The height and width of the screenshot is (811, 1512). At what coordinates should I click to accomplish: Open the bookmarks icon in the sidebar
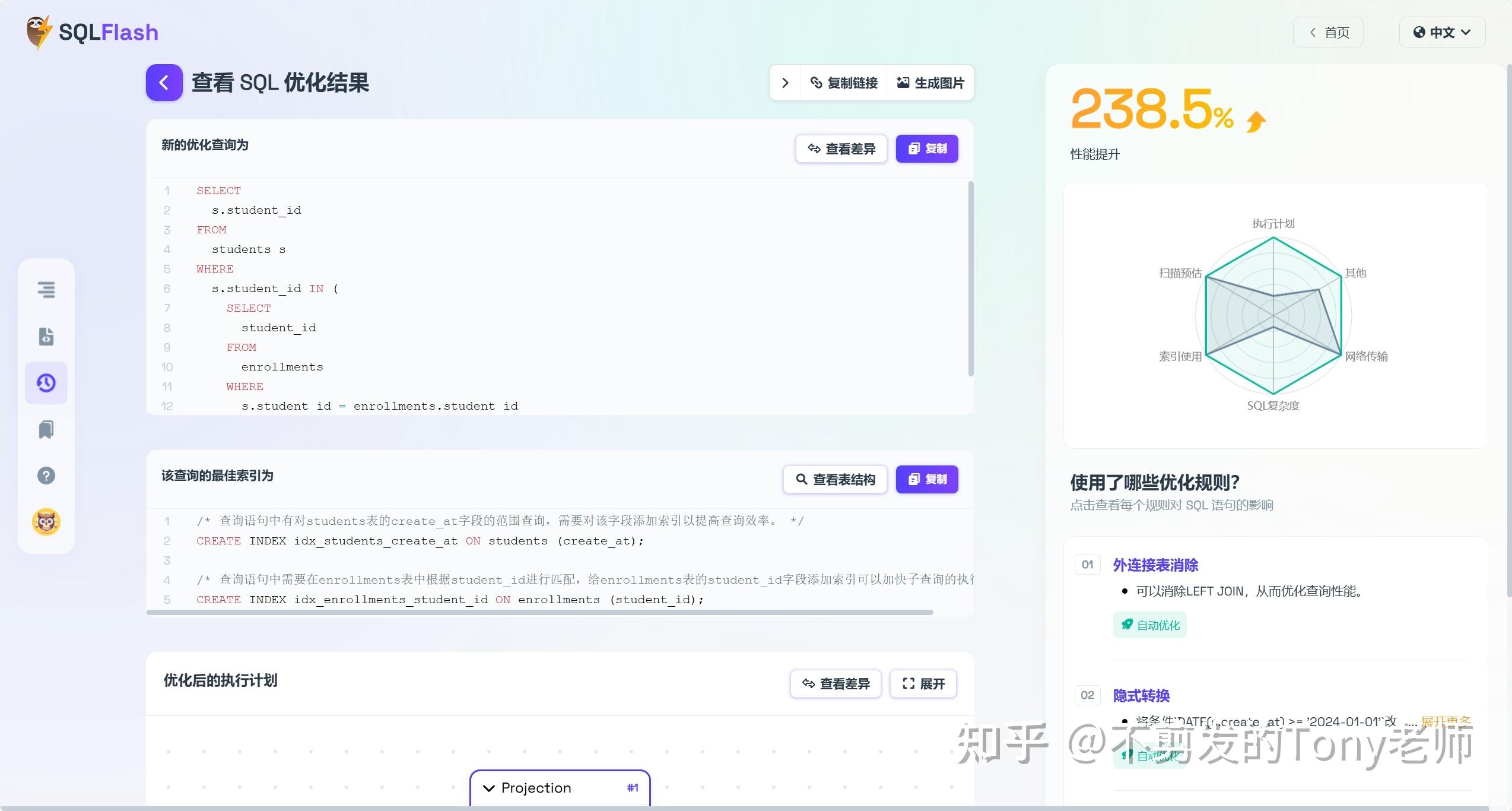pos(46,429)
